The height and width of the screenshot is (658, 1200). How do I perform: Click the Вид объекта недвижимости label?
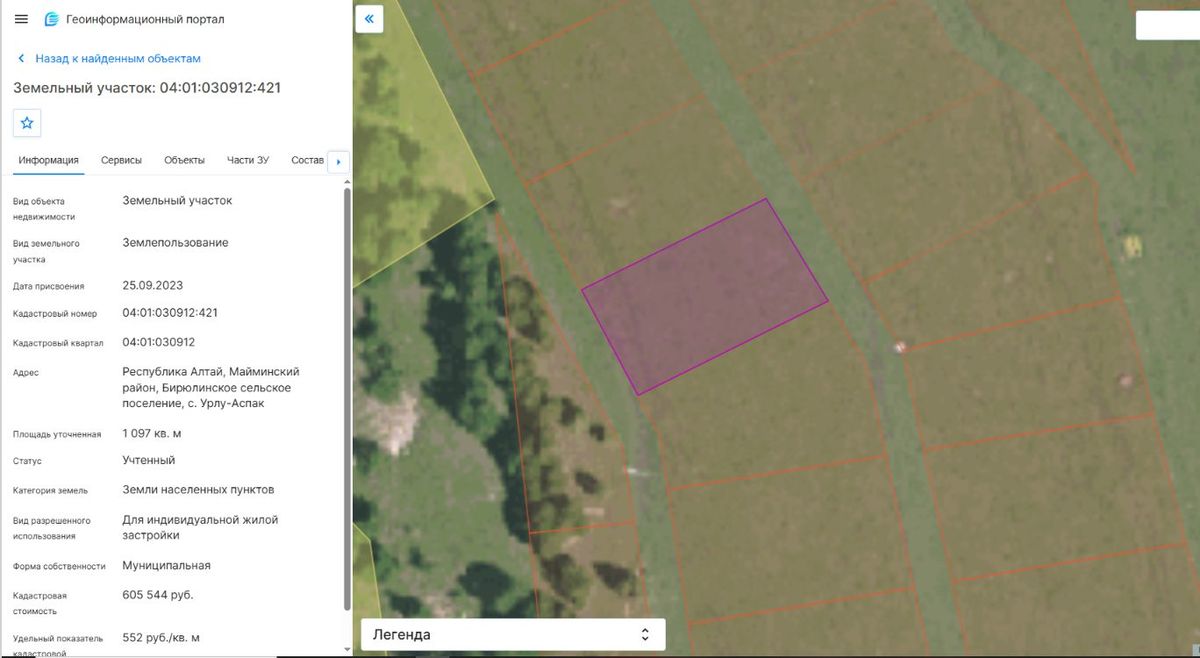click(x=44, y=209)
